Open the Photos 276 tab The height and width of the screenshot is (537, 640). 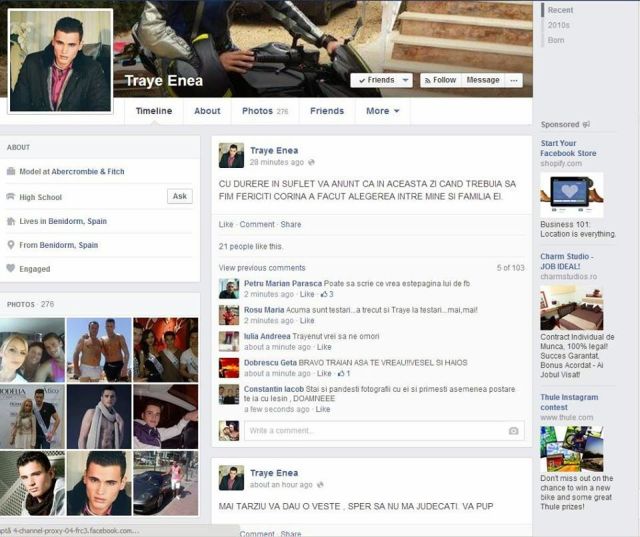(264, 111)
